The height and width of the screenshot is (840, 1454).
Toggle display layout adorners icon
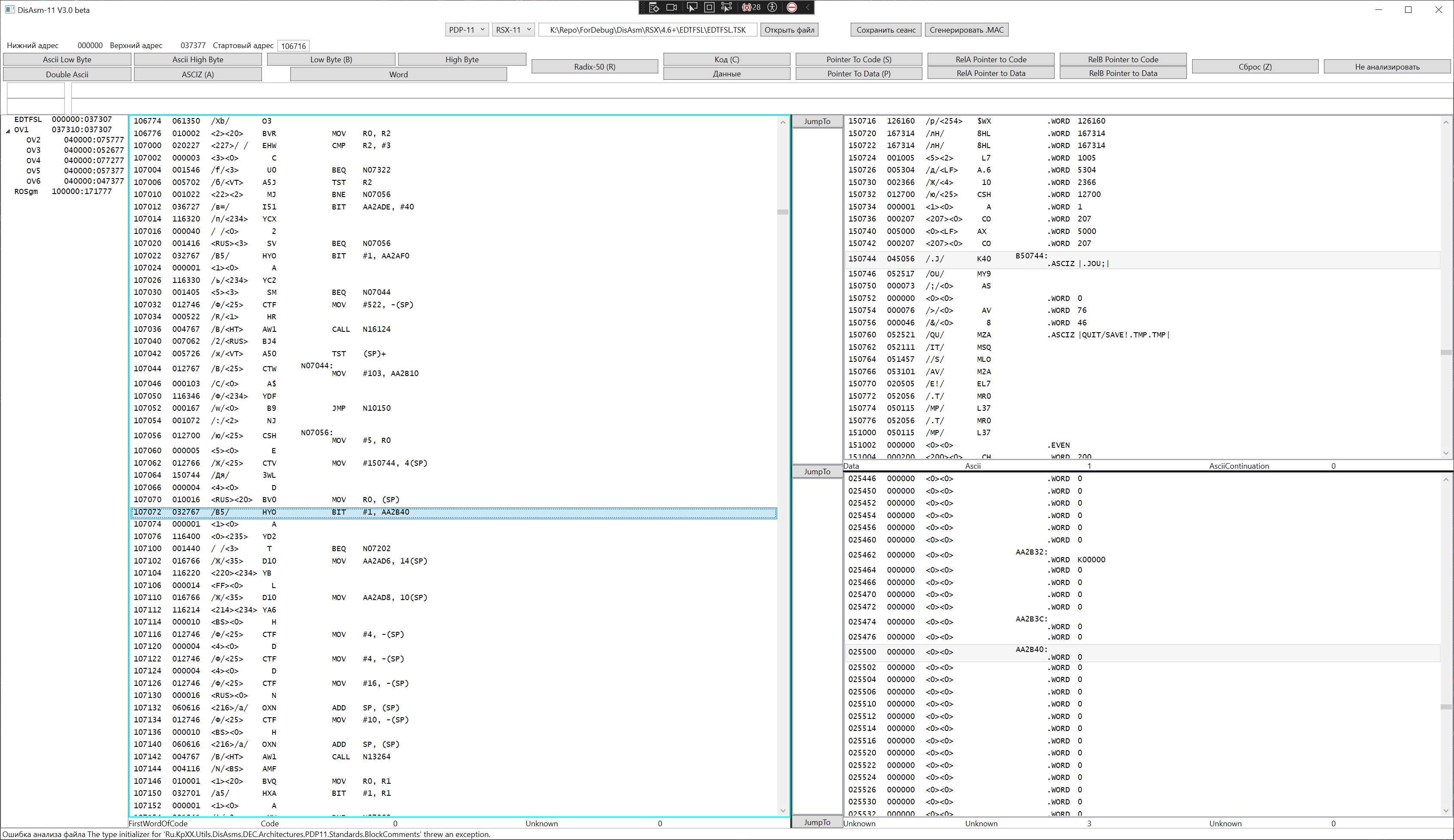(x=709, y=7)
